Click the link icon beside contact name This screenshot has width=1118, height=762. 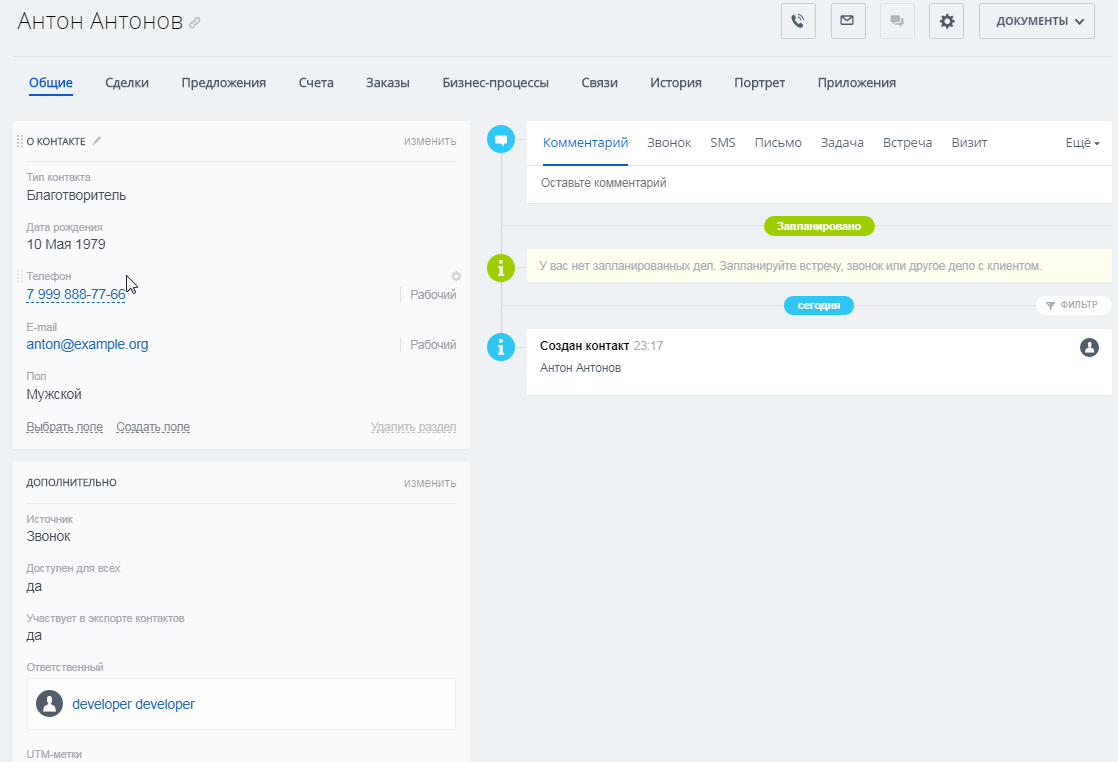[x=195, y=23]
